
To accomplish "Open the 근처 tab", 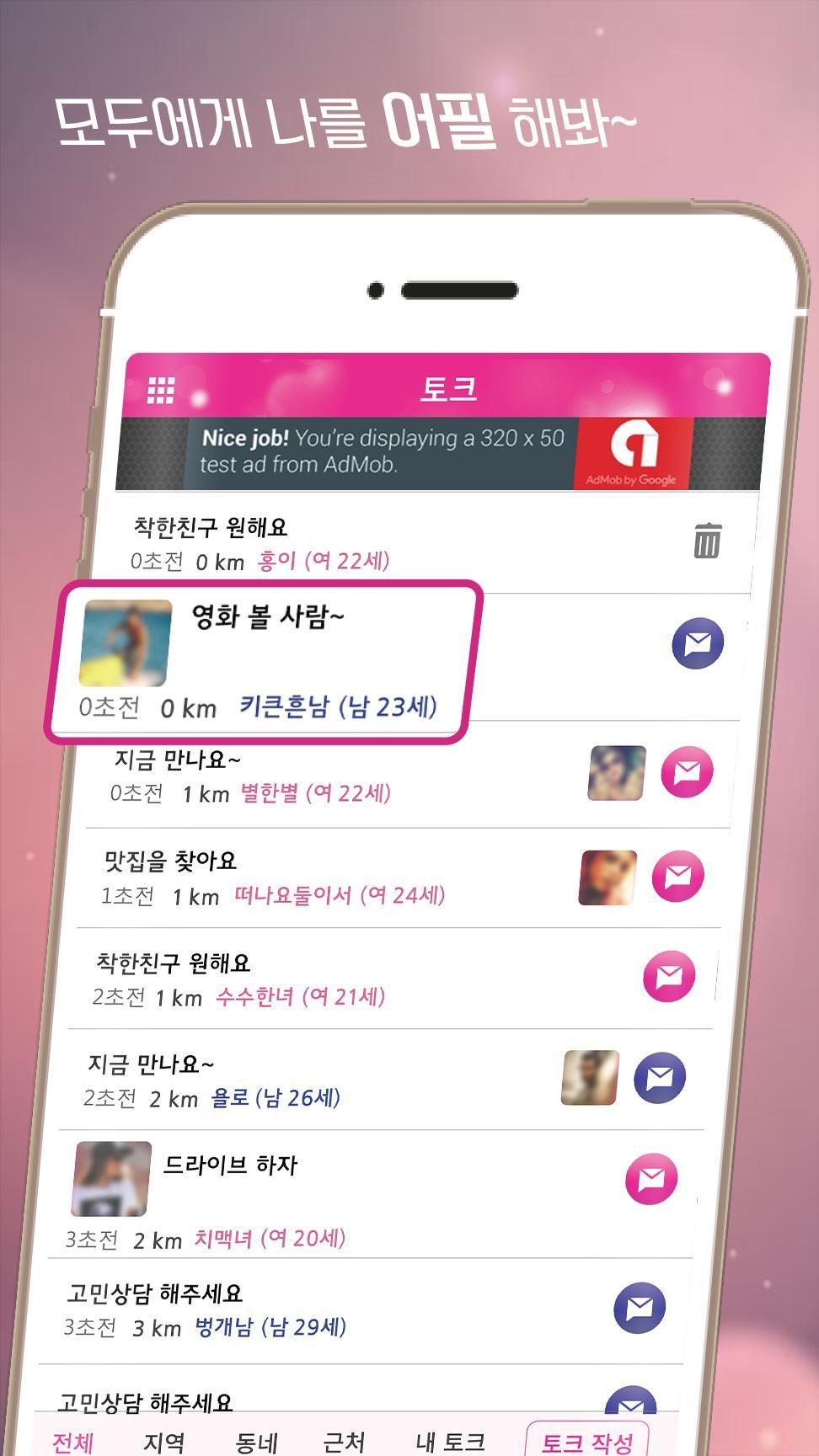I will 345,1441.
